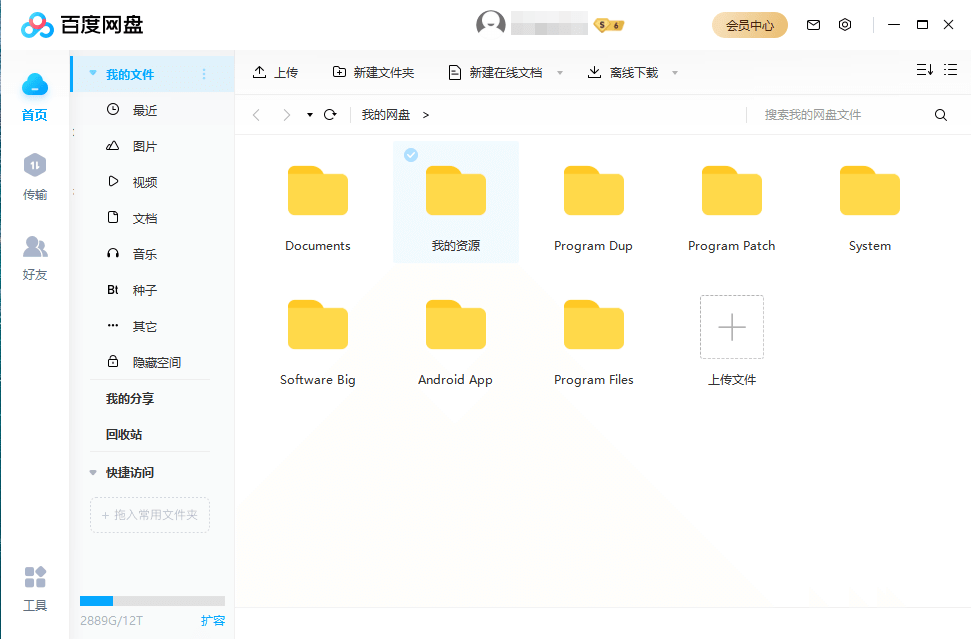The width and height of the screenshot is (971, 639).
Task: Go back with the left arrow
Action: coord(256,115)
